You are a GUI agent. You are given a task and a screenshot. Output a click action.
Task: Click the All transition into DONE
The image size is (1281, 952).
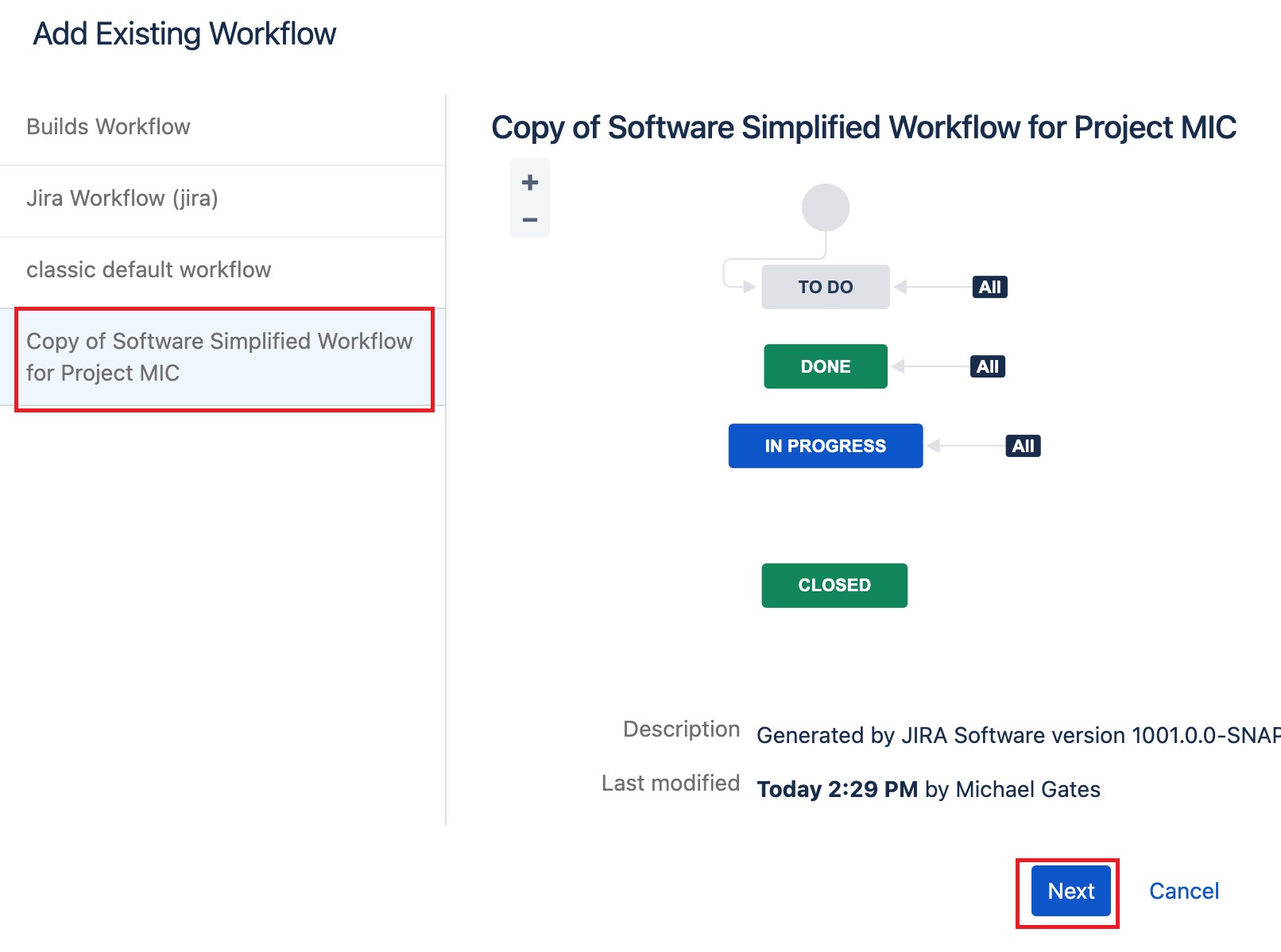tap(986, 366)
